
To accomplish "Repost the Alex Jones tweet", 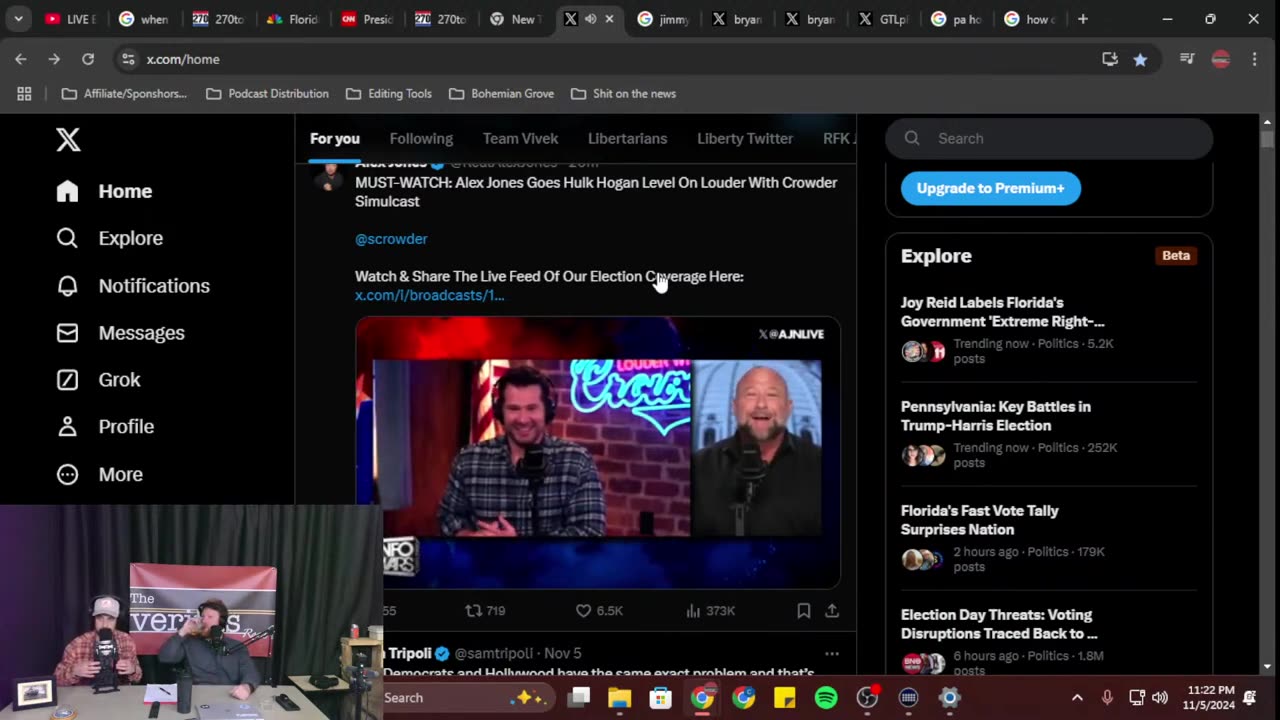I will [x=485, y=610].
